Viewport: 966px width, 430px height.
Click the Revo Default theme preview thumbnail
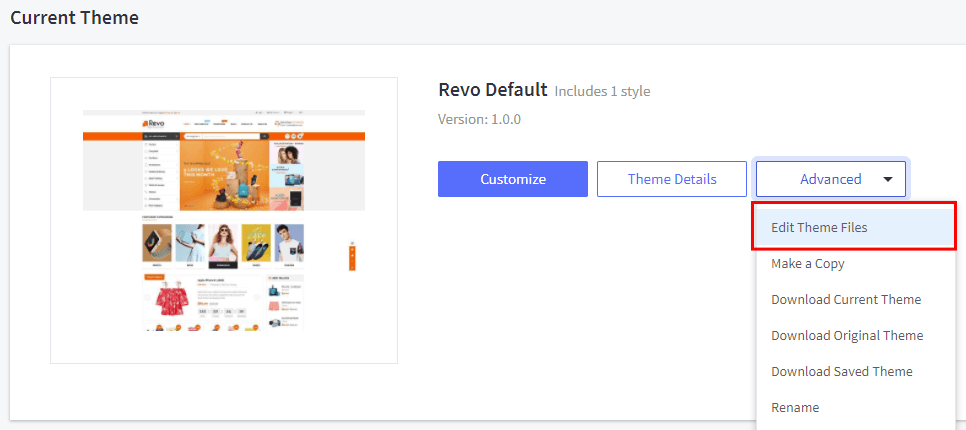pyautogui.click(x=224, y=220)
